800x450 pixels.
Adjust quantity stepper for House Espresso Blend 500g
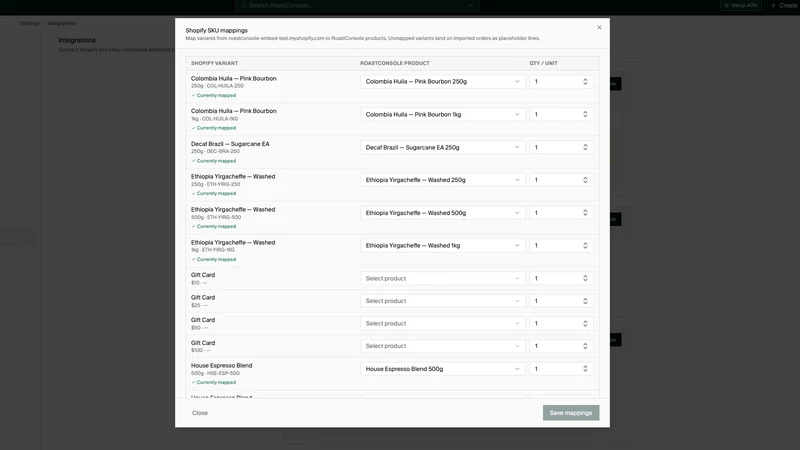tap(585, 369)
